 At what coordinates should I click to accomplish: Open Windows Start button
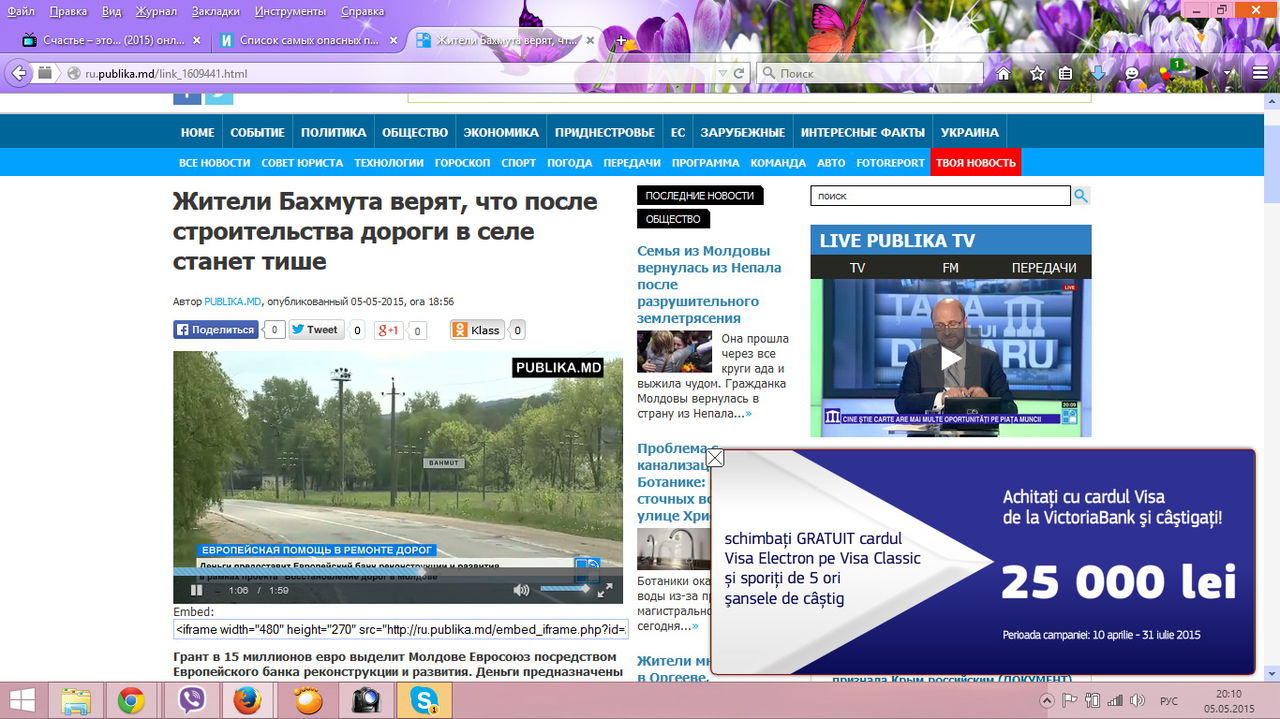pyautogui.click(x=21, y=700)
